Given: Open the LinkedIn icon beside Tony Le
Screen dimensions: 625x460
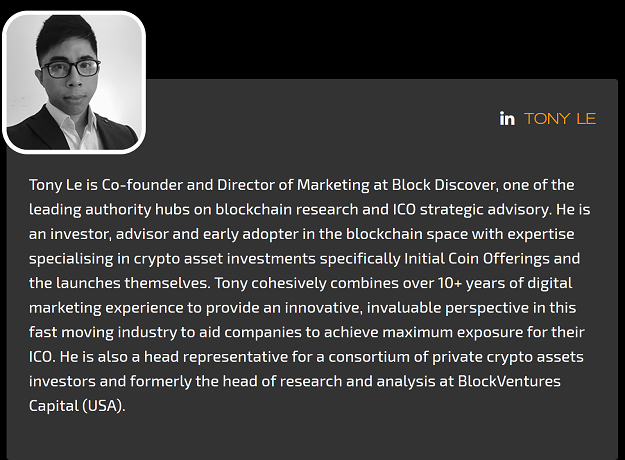Looking at the screenshot, I should [x=507, y=119].
